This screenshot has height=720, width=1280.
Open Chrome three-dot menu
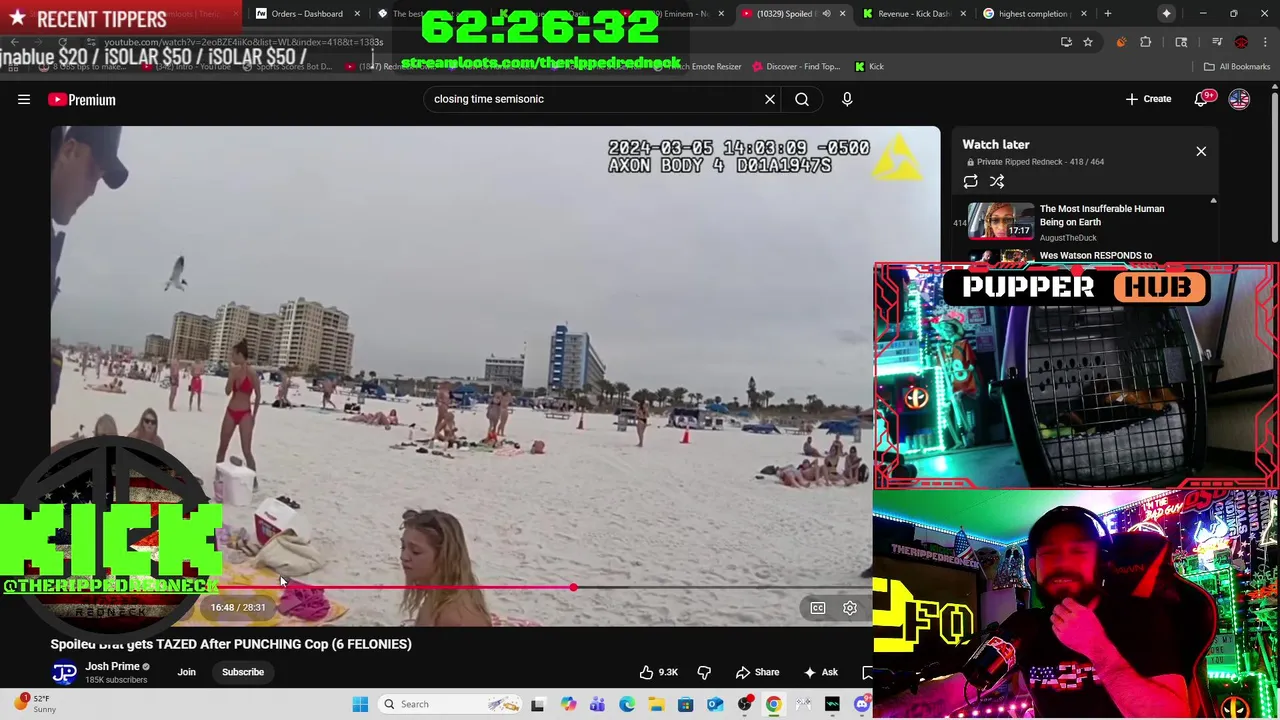tap(1265, 42)
